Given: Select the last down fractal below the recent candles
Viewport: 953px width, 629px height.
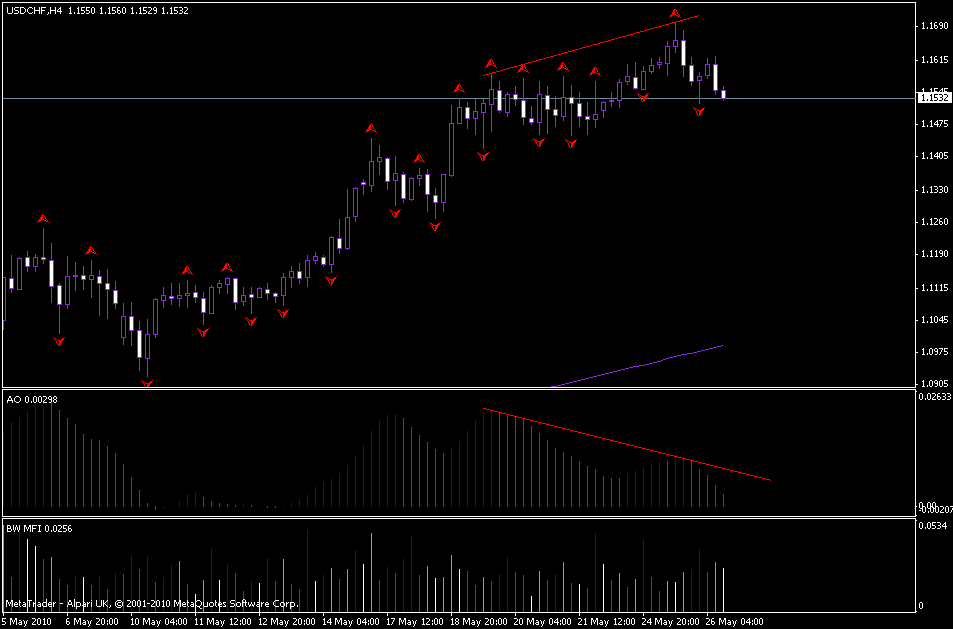Looking at the screenshot, I should [699, 112].
